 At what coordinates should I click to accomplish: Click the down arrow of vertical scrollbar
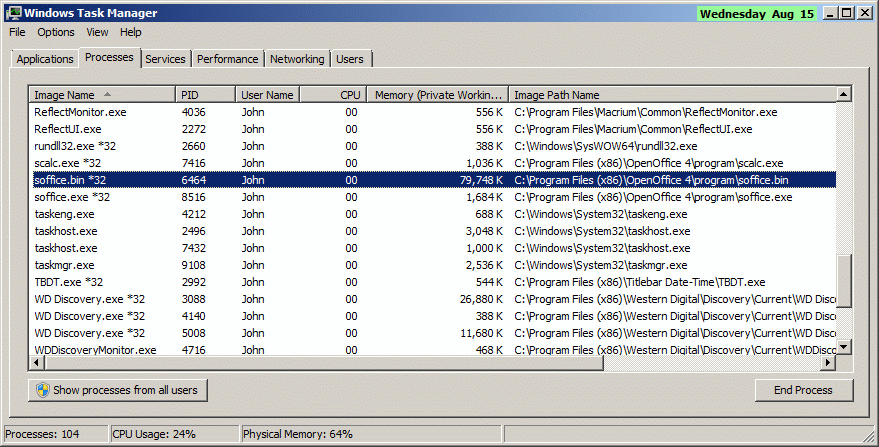tap(844, 347)
